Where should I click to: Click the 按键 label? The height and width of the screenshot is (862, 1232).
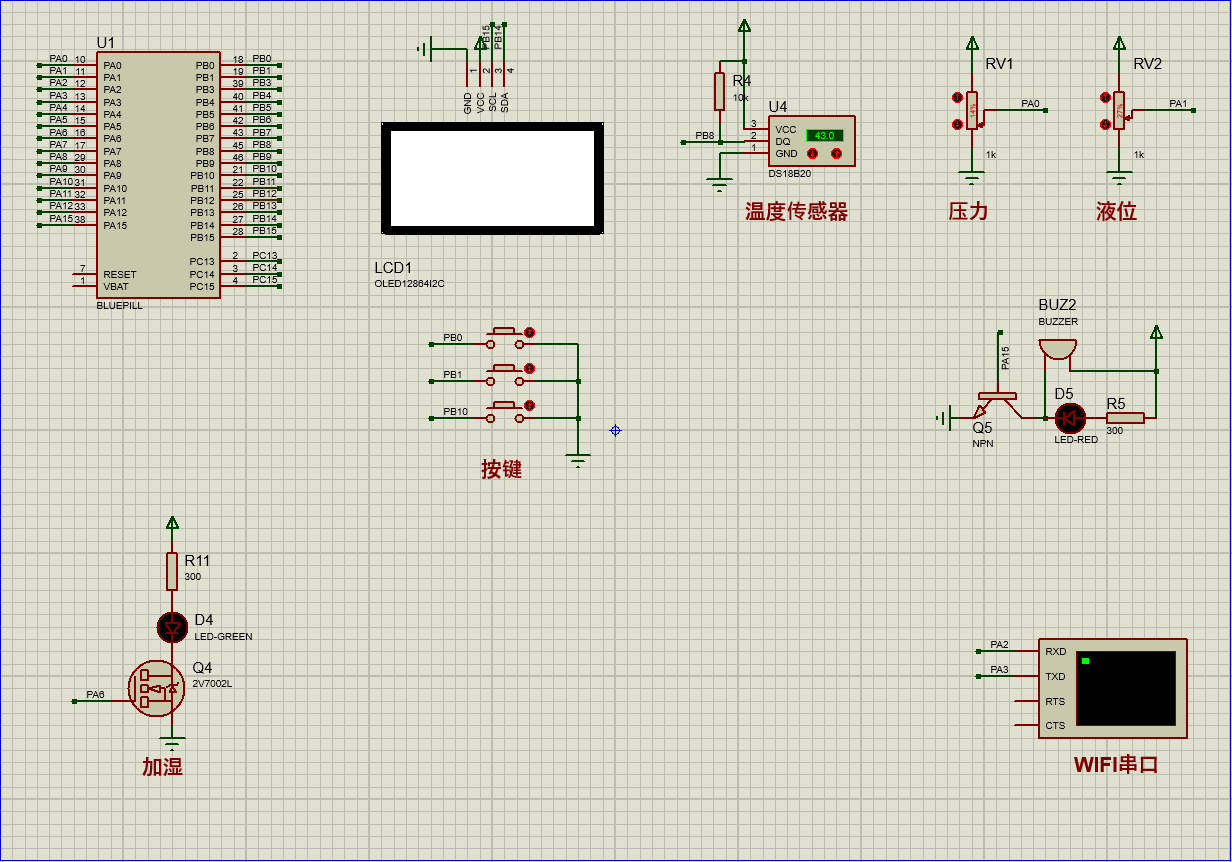coord(501,469)
